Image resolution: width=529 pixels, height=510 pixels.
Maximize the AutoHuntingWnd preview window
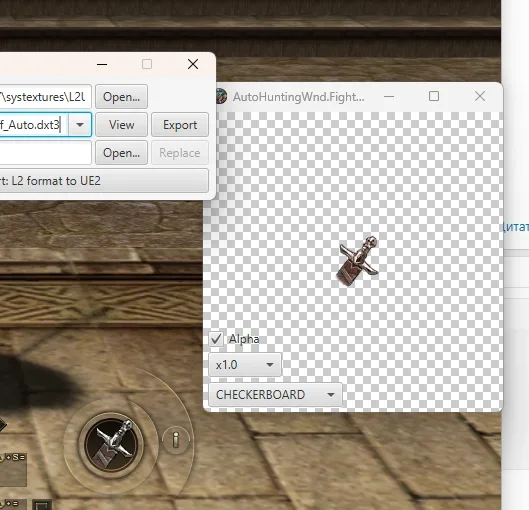tap(434, 96)
